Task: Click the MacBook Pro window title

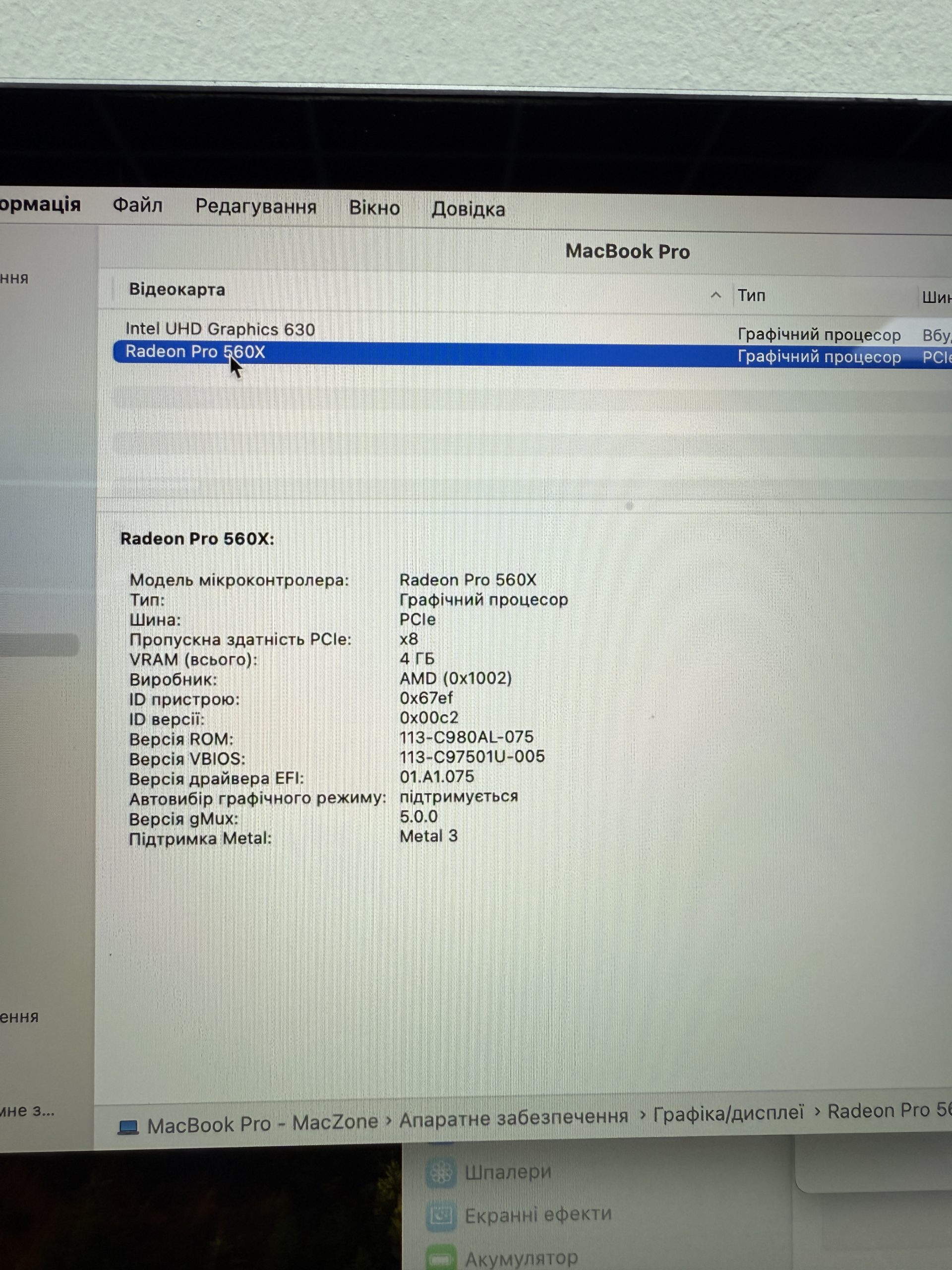Action: pyautogui.click(x=628, y=252)
